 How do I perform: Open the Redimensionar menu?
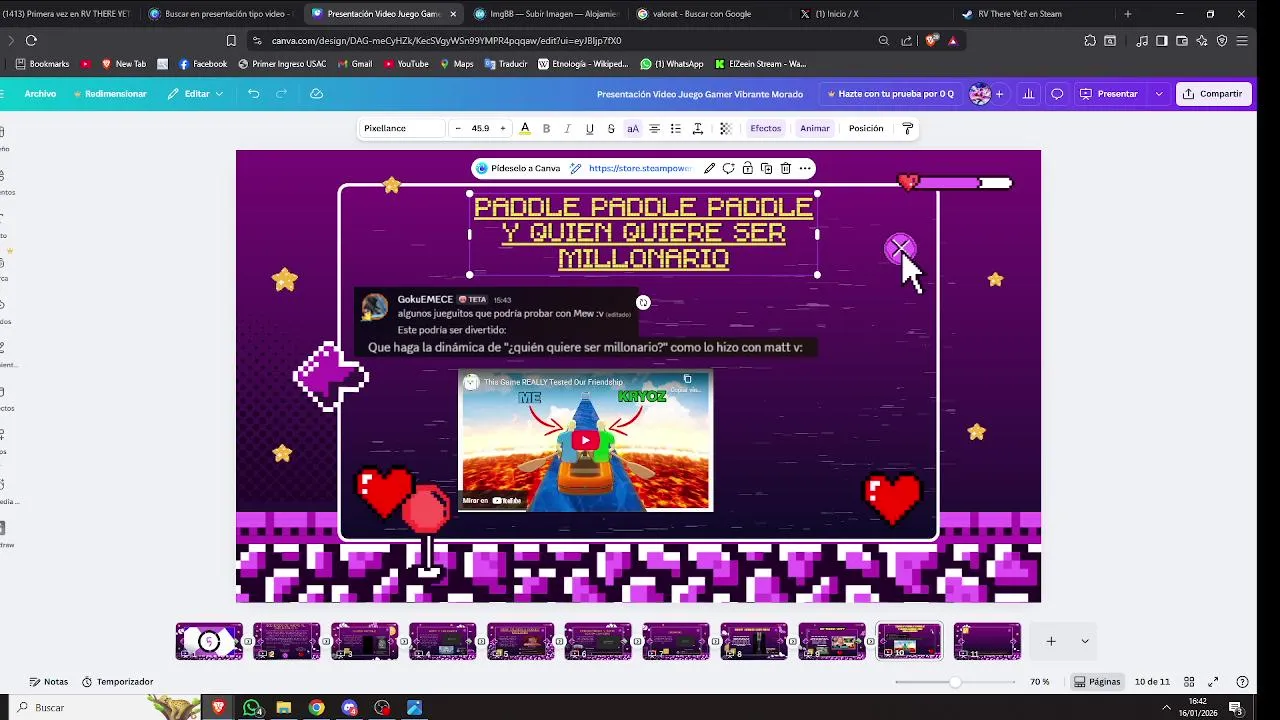coord(110,93)
